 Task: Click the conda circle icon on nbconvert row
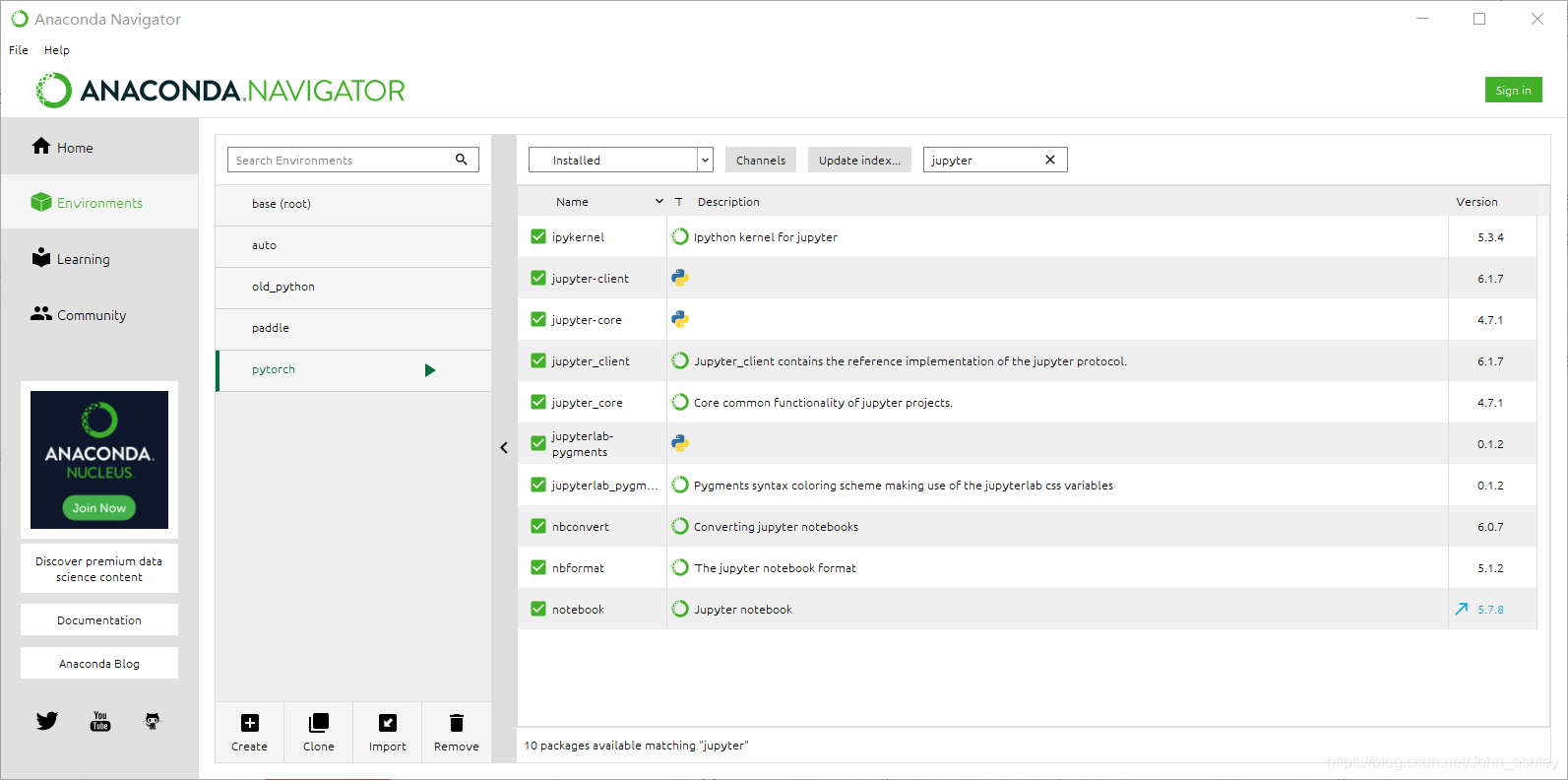coord(680,526)
